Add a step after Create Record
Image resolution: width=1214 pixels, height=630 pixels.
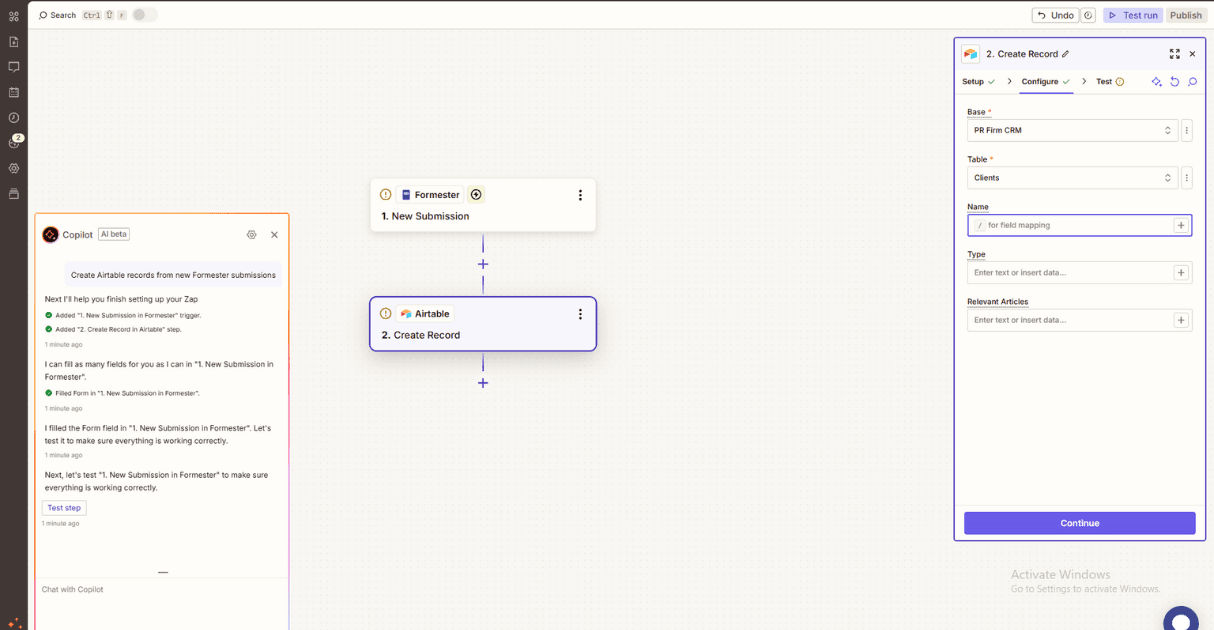point(483,383)
